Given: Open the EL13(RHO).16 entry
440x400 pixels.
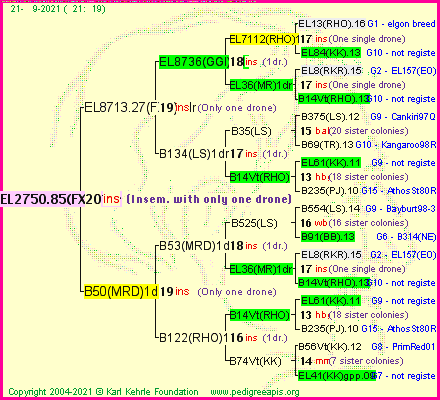Looking at the screenshot, I should tap(332, 24).
